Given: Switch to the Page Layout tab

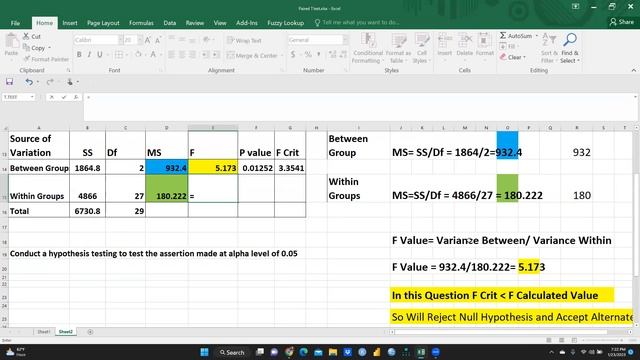Looking at the screenshot, I should (103, 23).
